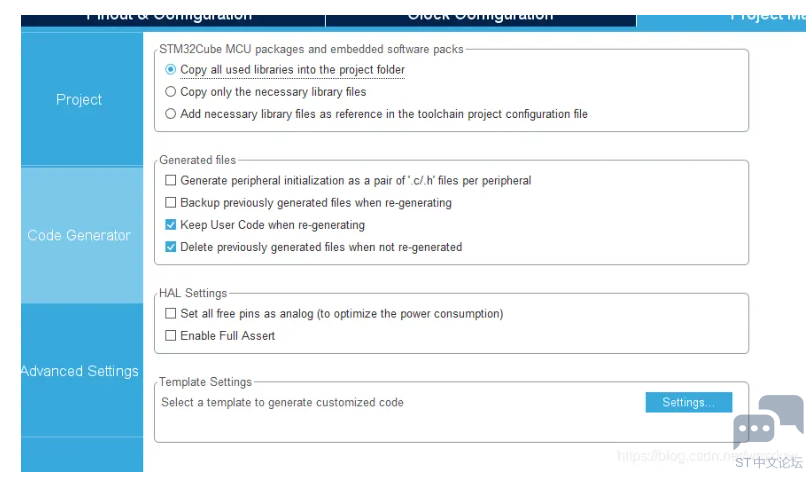This screenshot has width=812, height=478.
Task: Select Copy only the necessary library files
Action: pos(170,92)
